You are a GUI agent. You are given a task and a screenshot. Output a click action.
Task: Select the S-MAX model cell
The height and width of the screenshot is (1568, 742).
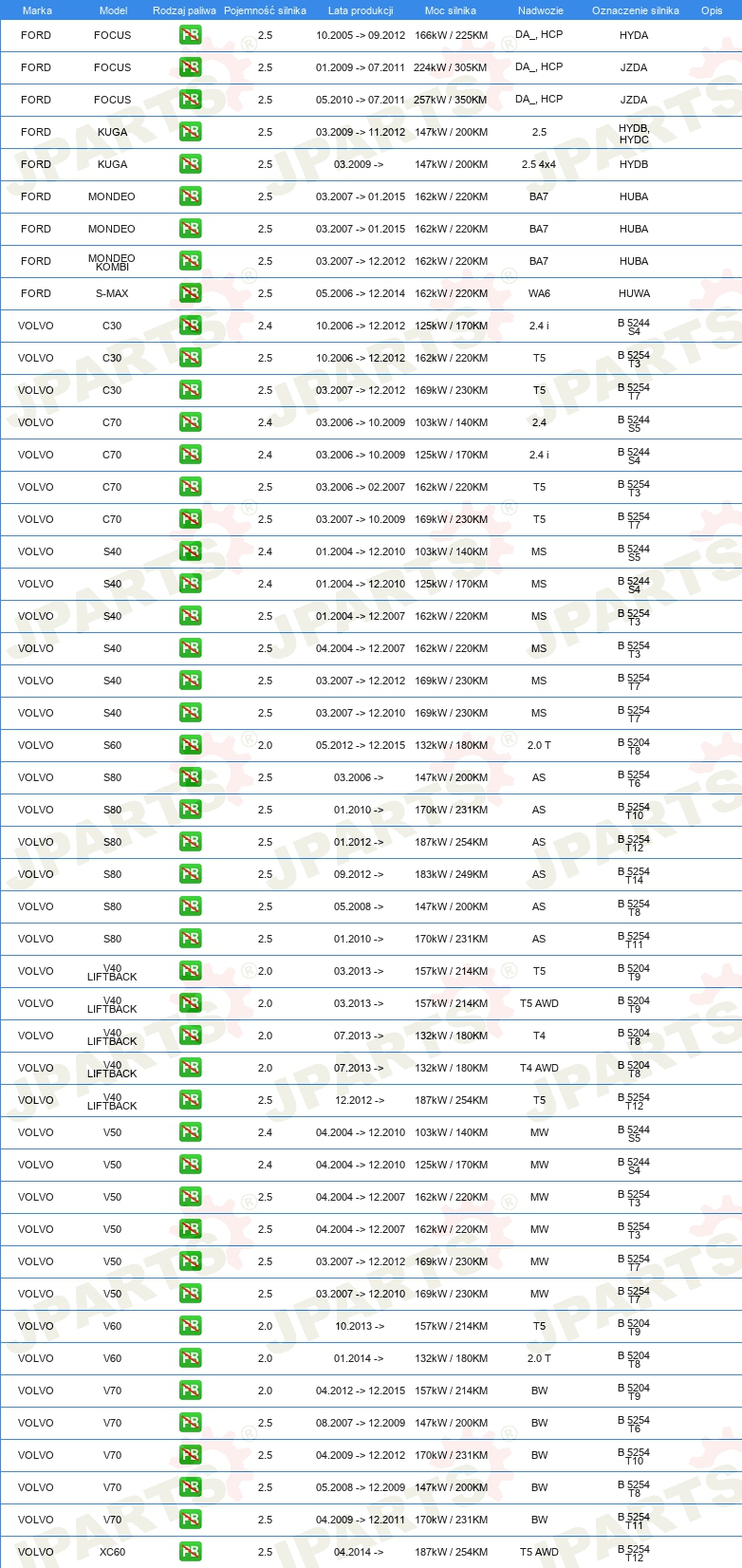click(112, 293)
